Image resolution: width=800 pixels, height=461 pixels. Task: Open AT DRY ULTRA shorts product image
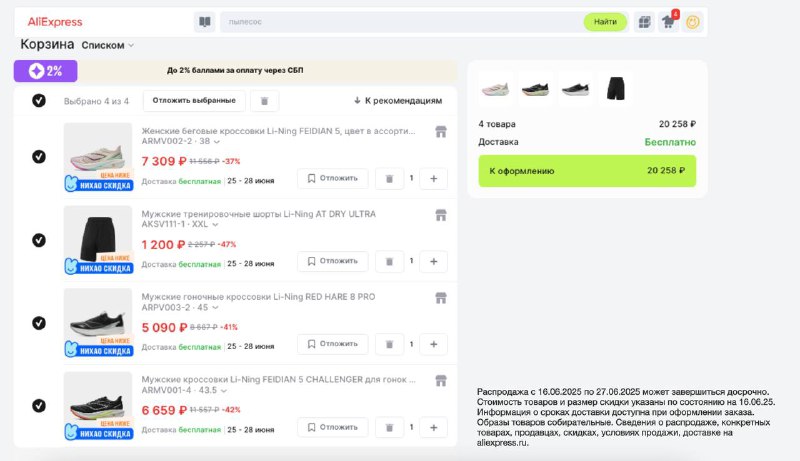(98, 240)
